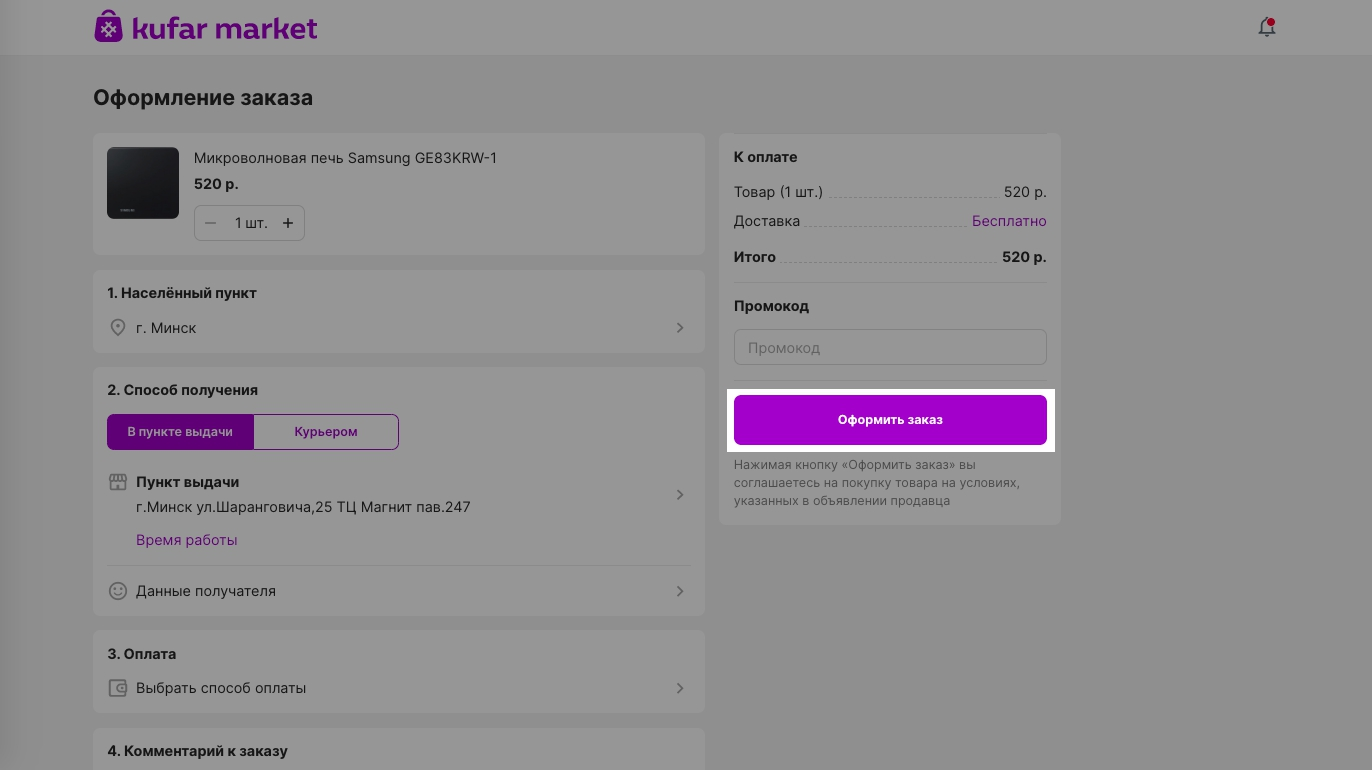The width and height of the screenshot is (1372, 770).
Task: Click the Оформить заказ button
Action: click(890, 420)
